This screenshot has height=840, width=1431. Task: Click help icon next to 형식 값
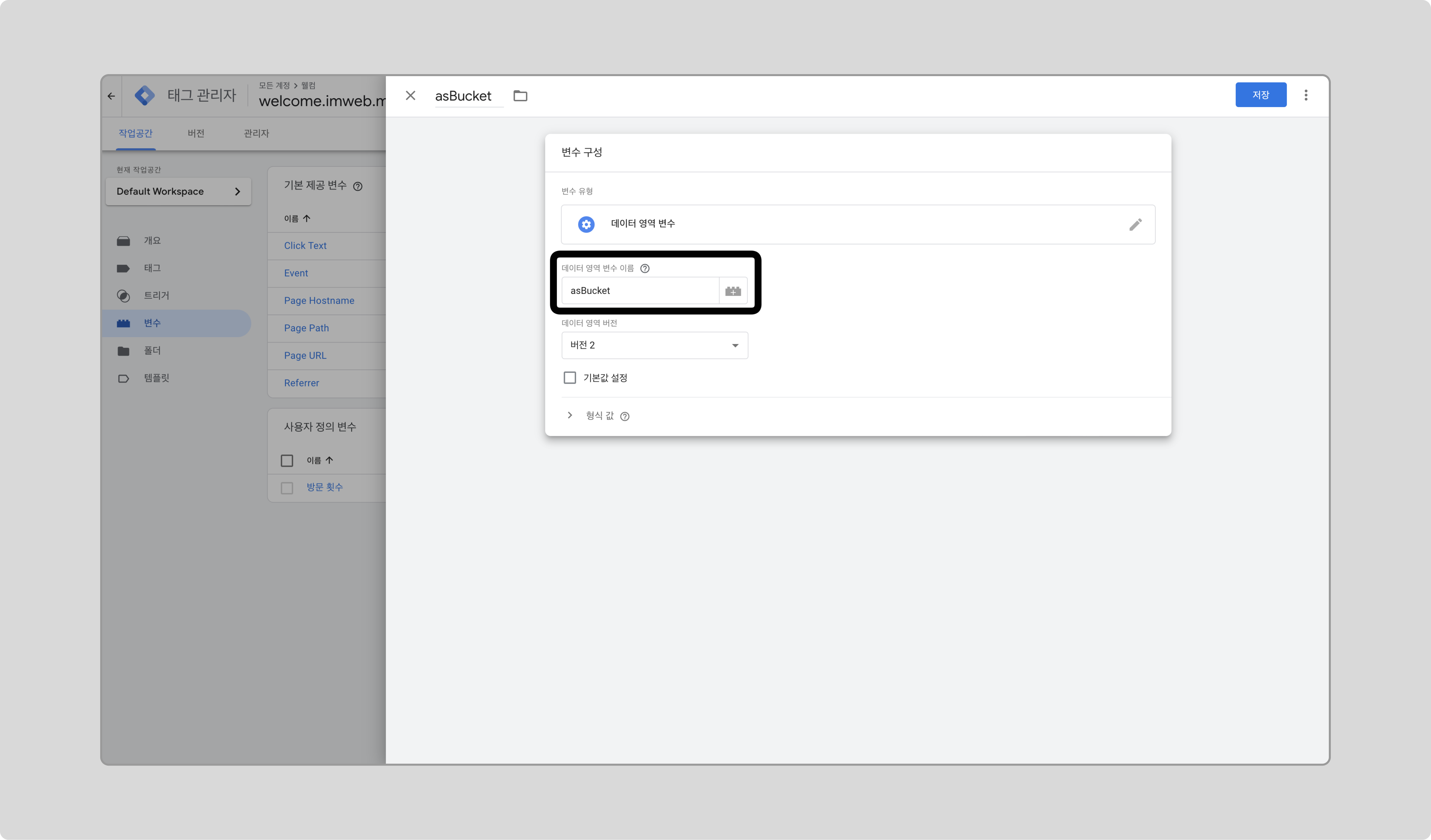click(625, 416)
